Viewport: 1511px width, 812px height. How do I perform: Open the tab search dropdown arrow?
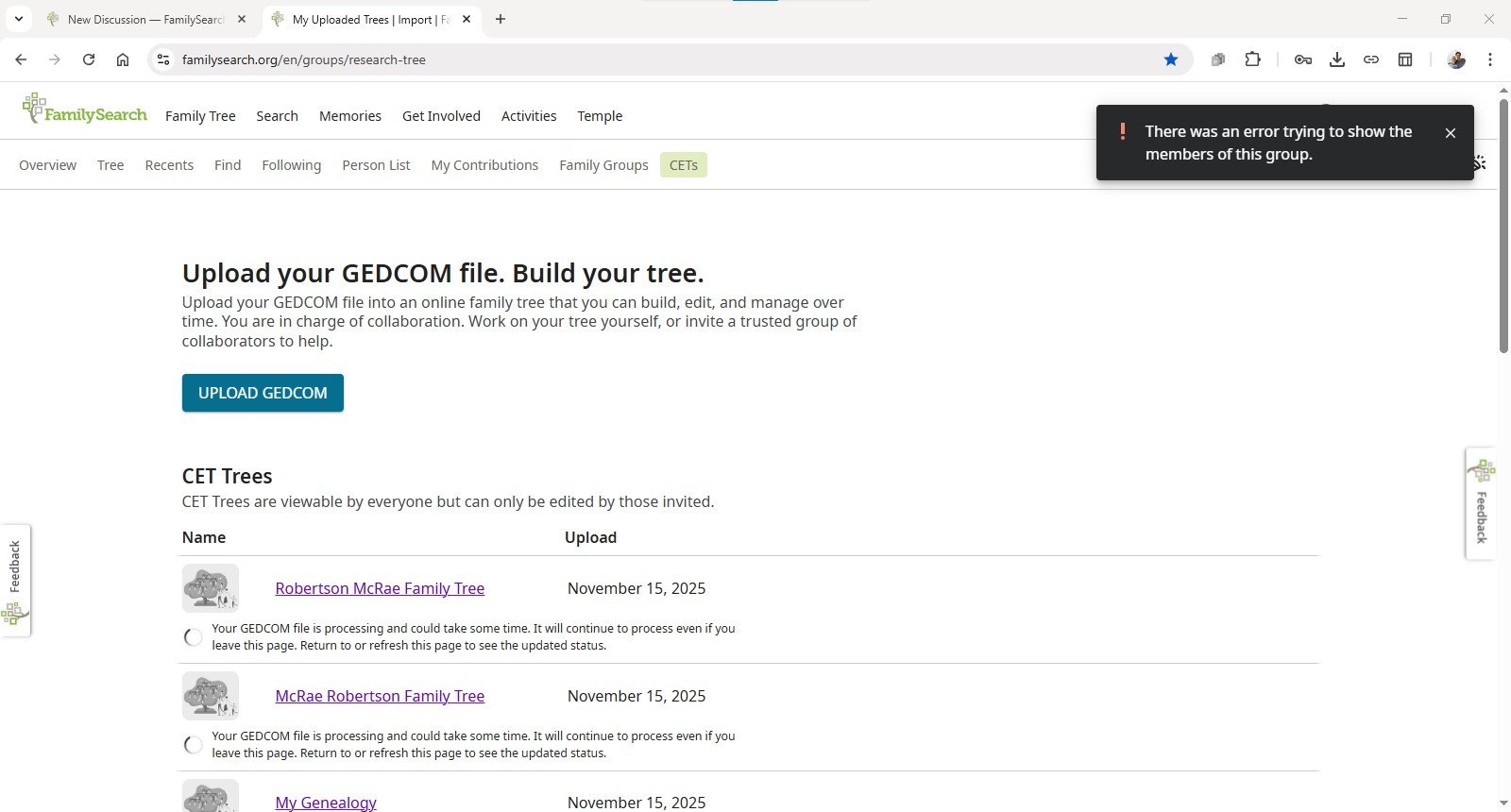18,19
